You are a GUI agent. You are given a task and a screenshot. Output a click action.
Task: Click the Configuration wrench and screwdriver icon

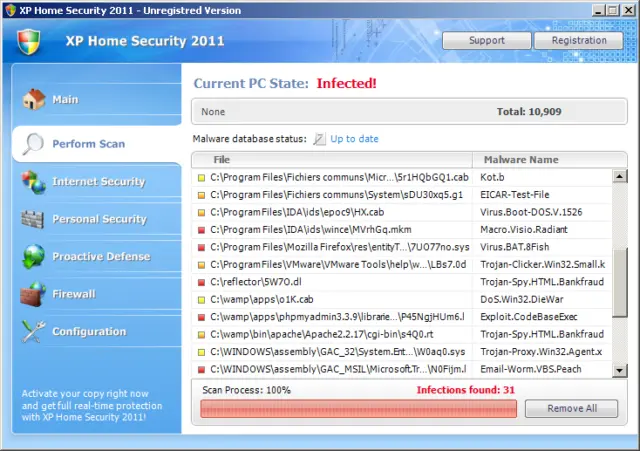[33, 331]
